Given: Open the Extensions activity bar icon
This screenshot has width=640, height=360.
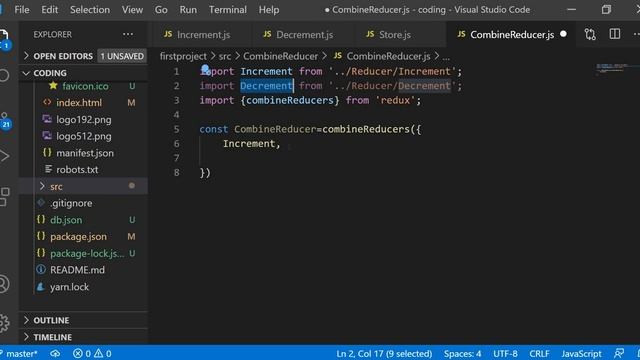Looking at the screenshot, I should 4,197.
